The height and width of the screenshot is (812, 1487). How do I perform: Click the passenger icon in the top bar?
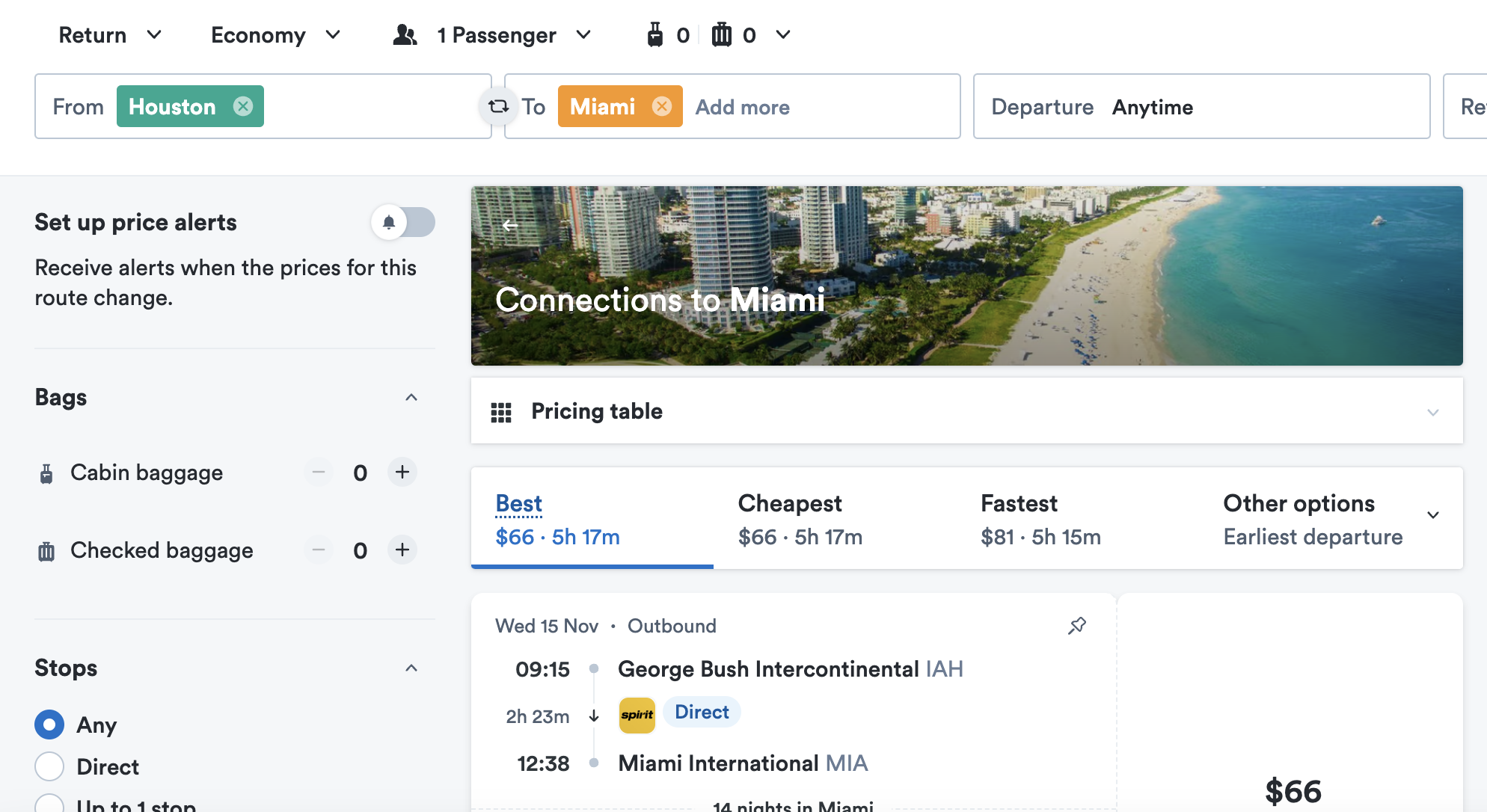405,34
